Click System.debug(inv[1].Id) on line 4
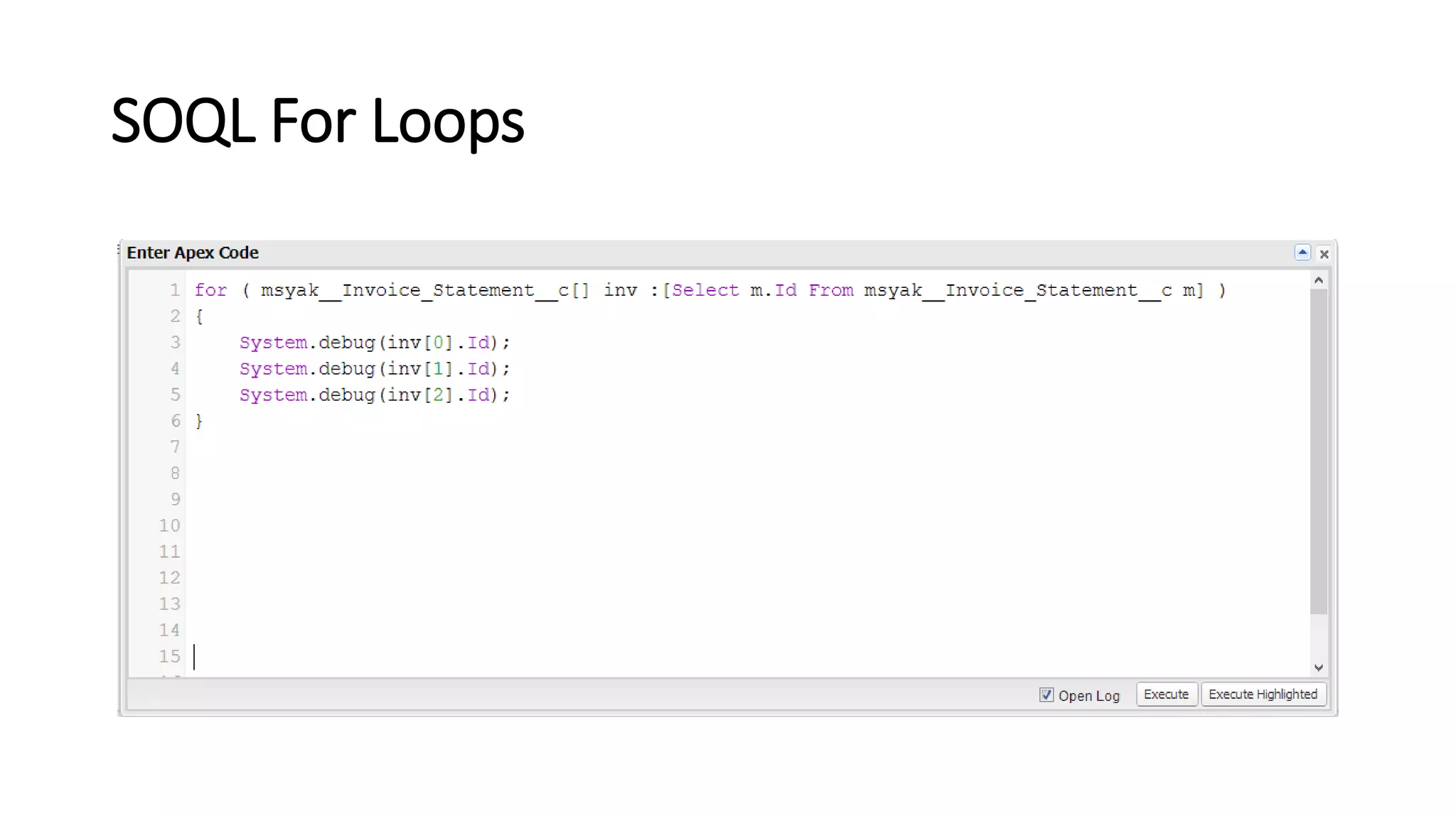Image resolution: width=1456 pixels, height=819 pixels. (x=375, y=369)
